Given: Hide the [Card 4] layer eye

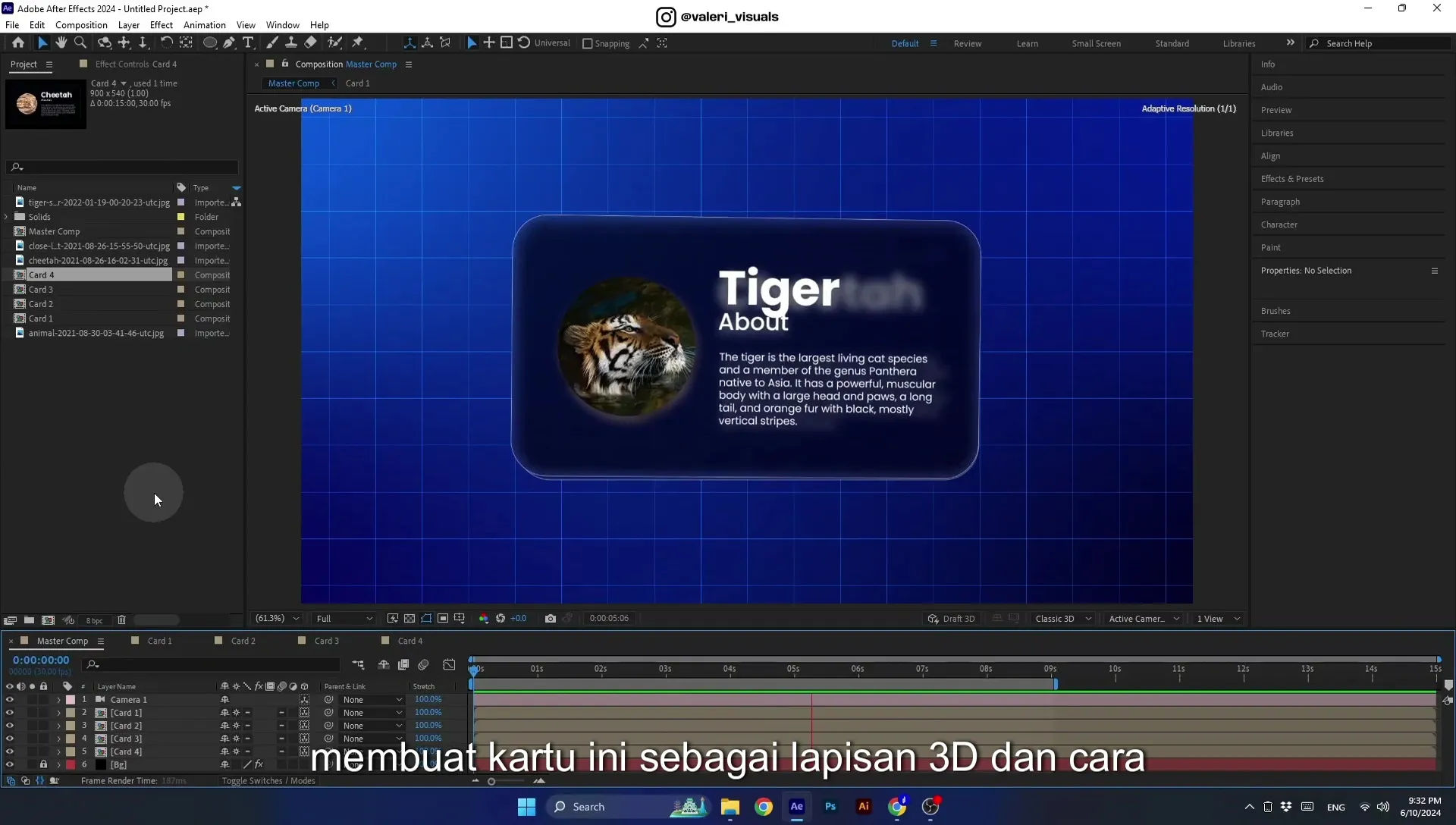Looking at the screenshot, I should (10, 751).
